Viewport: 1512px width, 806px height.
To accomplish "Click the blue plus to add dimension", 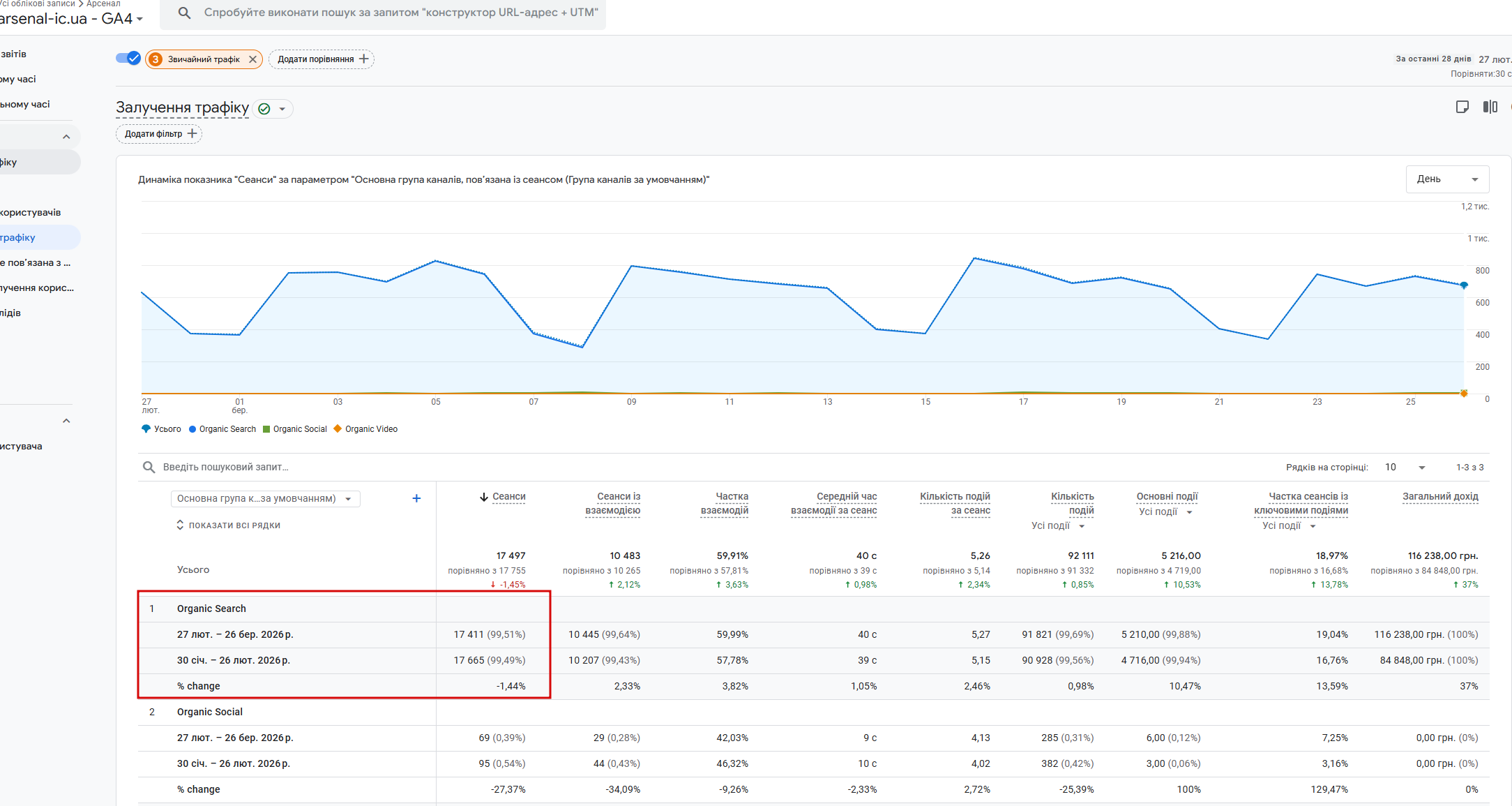I will (416, 498).
